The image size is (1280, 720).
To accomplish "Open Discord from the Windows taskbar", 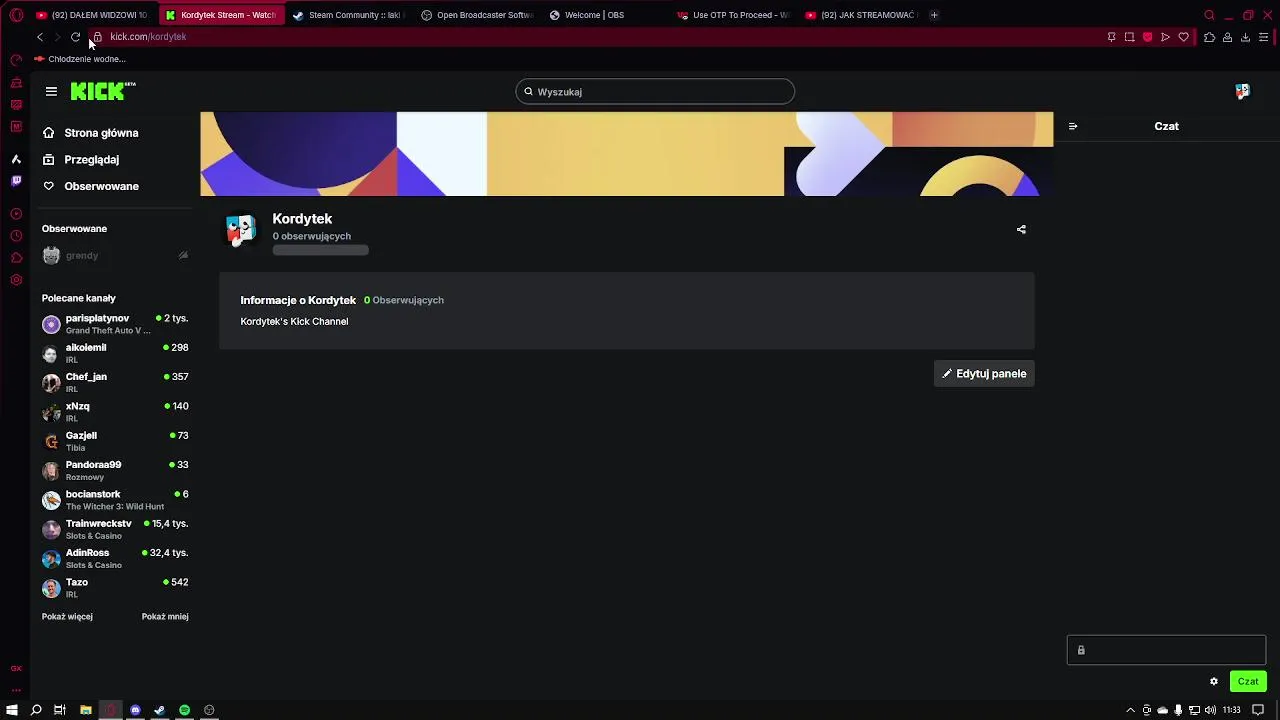I will click(135, 710).
